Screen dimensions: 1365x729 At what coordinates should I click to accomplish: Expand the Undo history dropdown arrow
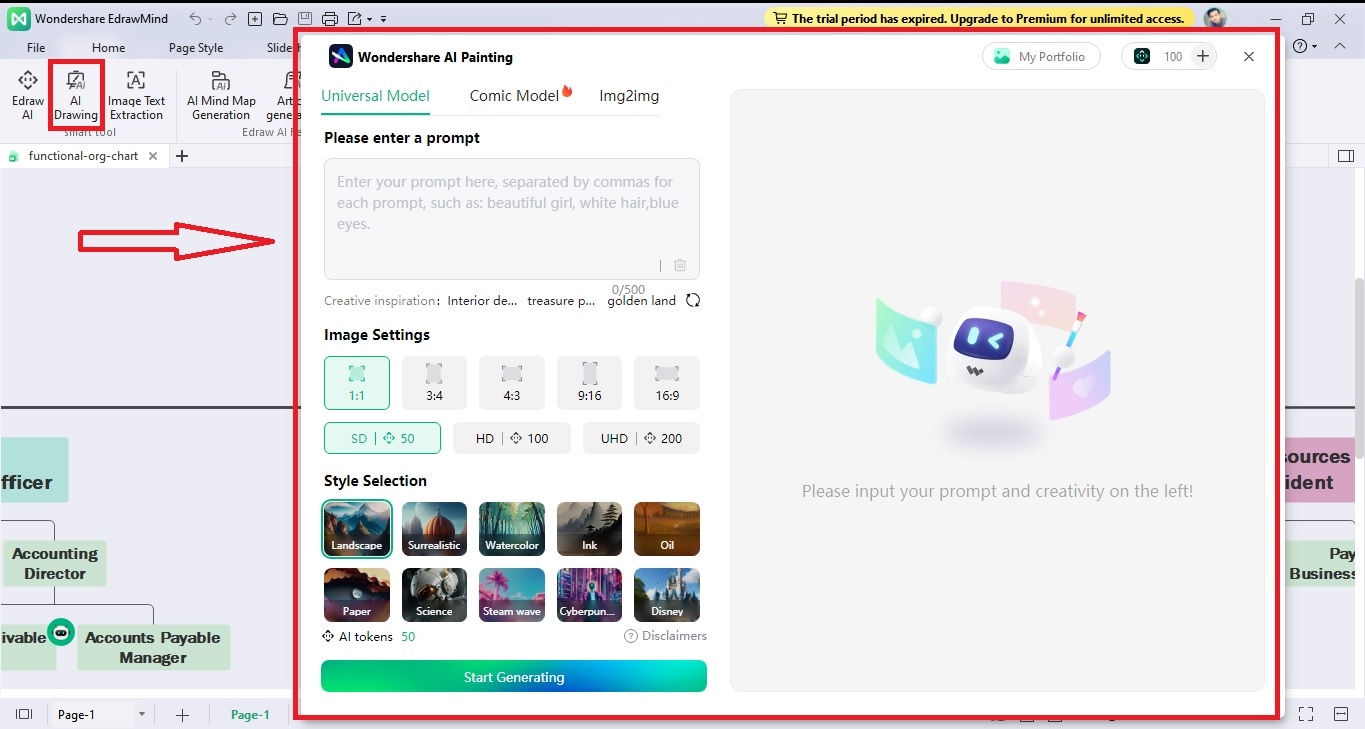[x=211, y=19]
